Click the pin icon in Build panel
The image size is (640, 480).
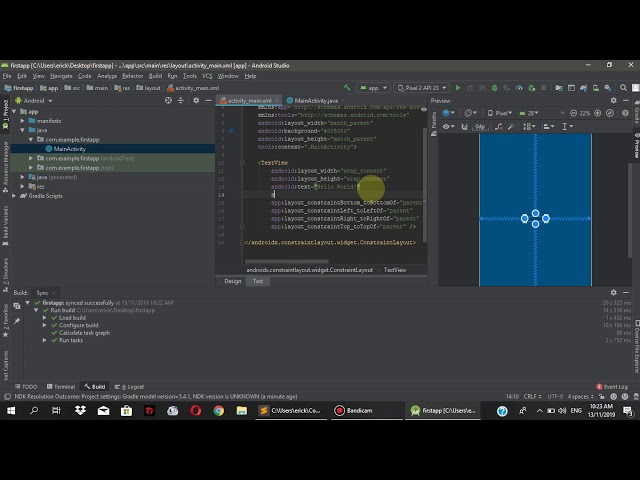[x=17, y=321]
